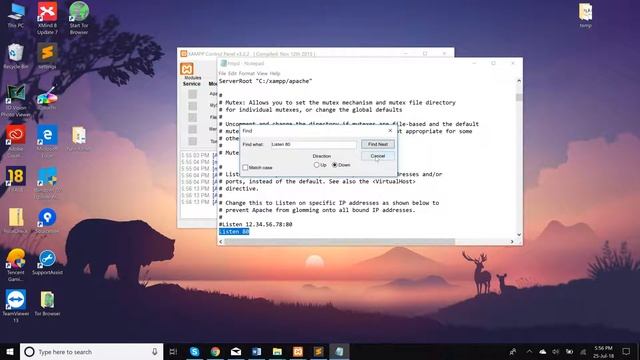Open the Mail app from the taskbar

(236, 351)
